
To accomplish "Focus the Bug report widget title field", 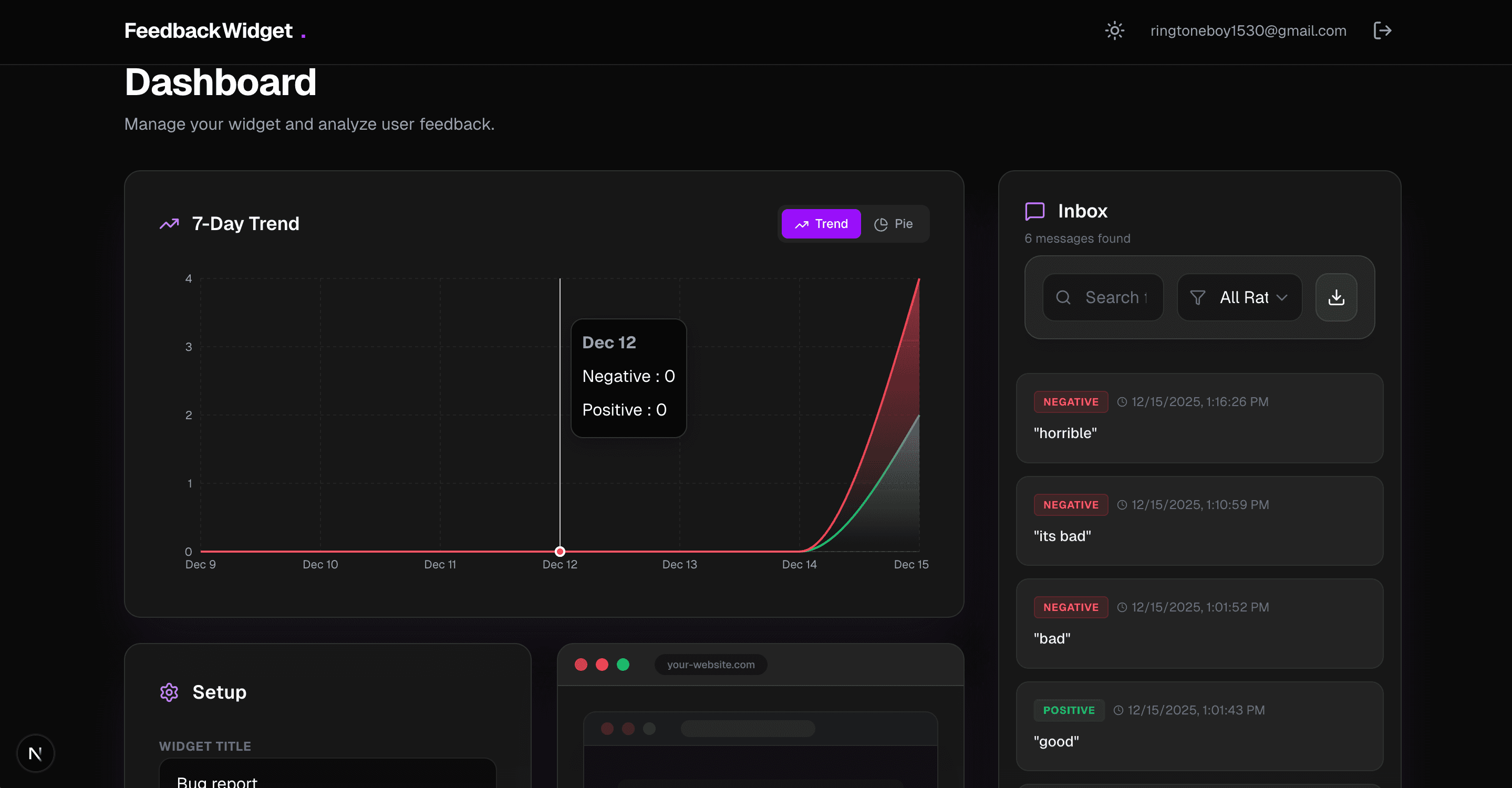I will pyautogui.click(x=327, y=780).
